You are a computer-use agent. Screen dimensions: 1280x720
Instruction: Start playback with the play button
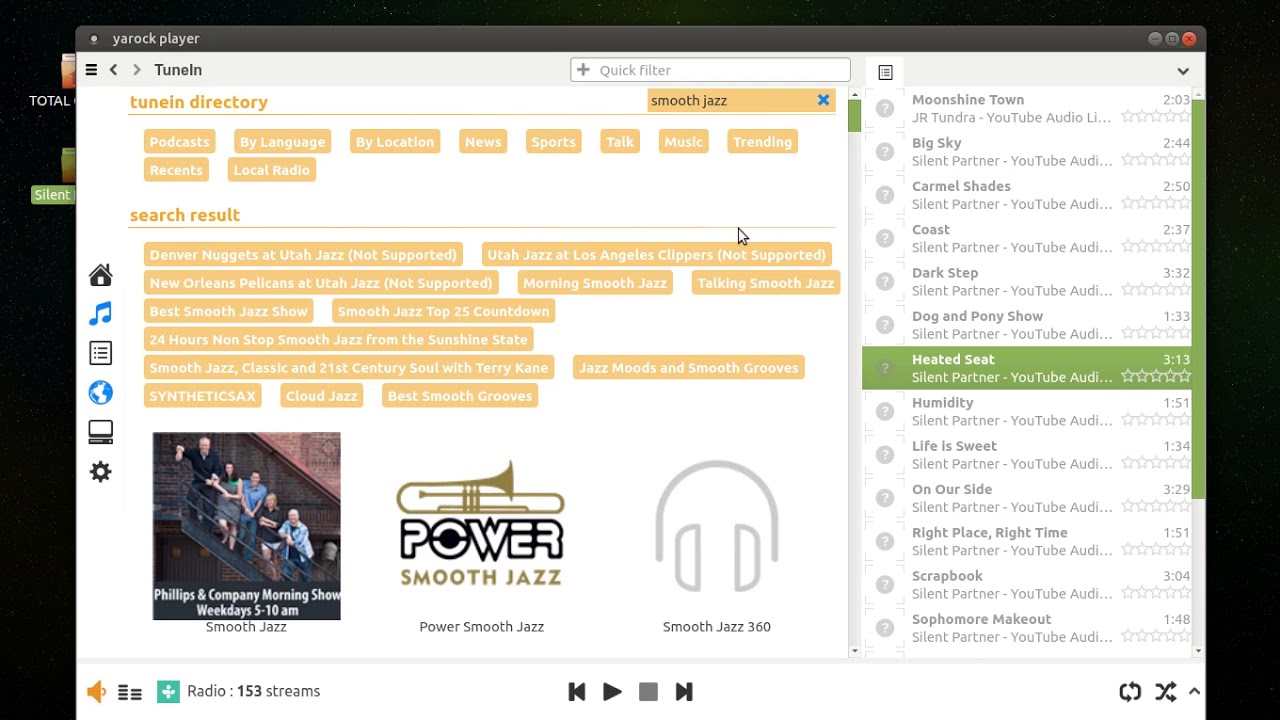612,691
